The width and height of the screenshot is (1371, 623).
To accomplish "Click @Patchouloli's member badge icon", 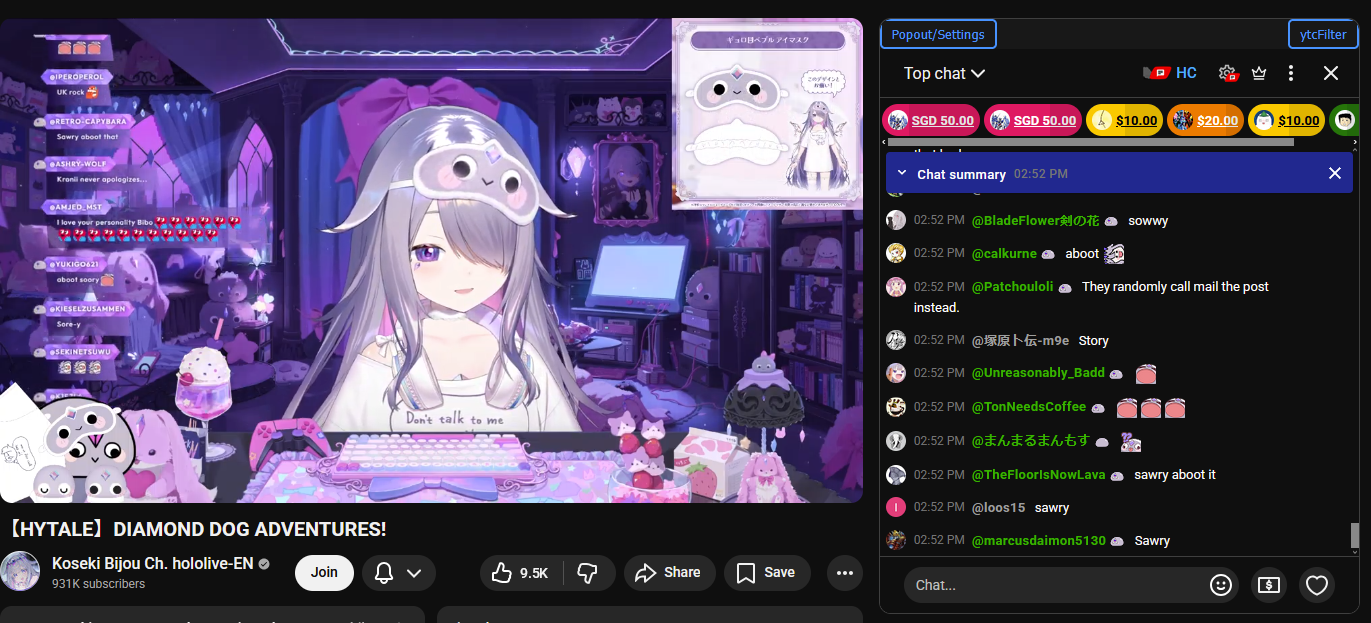I will click(x=1065, y=287).
